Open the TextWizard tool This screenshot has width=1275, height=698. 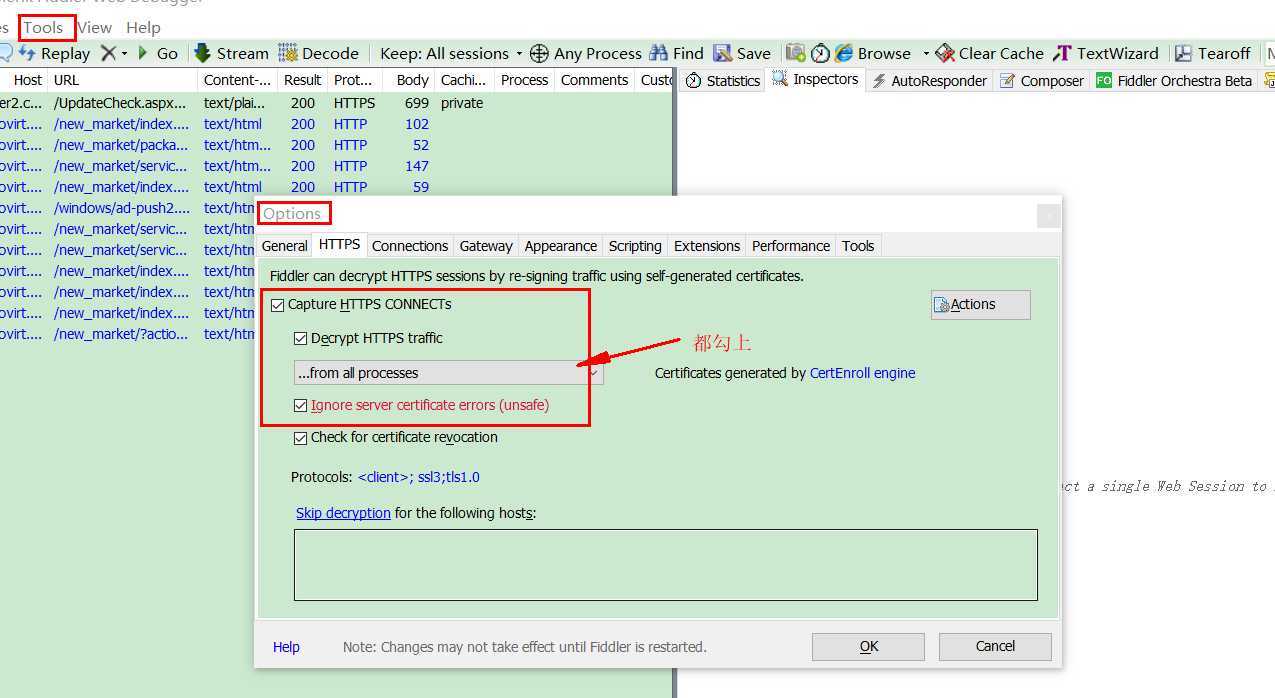(x=1105, y=53)
